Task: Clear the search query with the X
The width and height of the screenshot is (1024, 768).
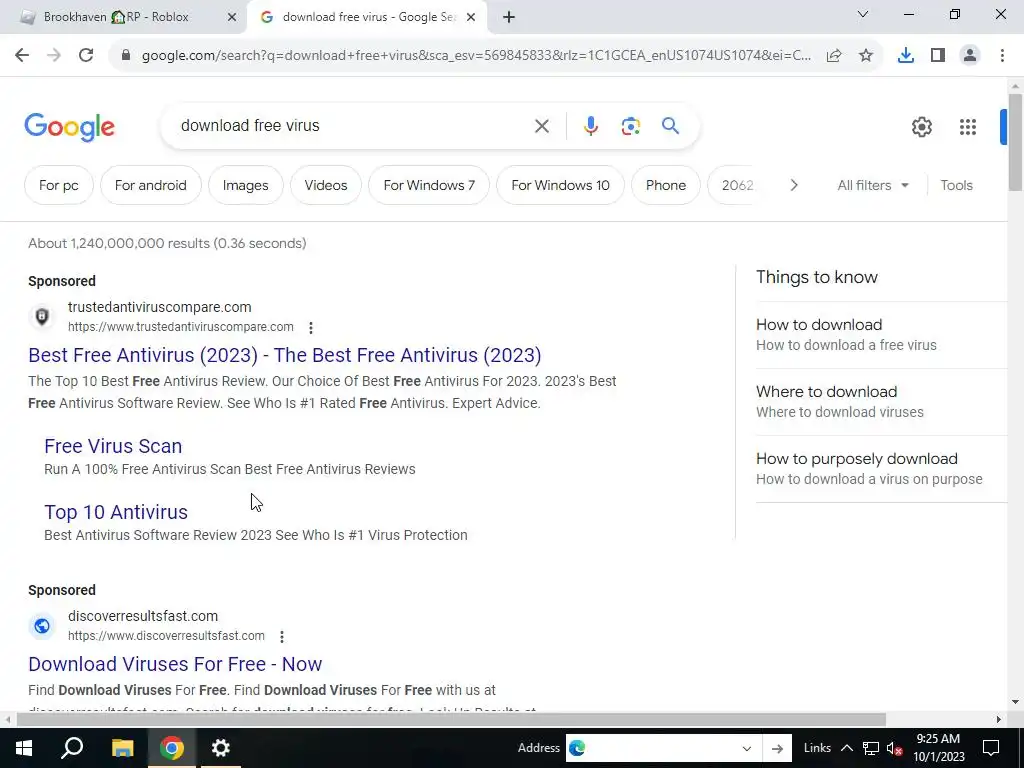Action: point(542,126)
